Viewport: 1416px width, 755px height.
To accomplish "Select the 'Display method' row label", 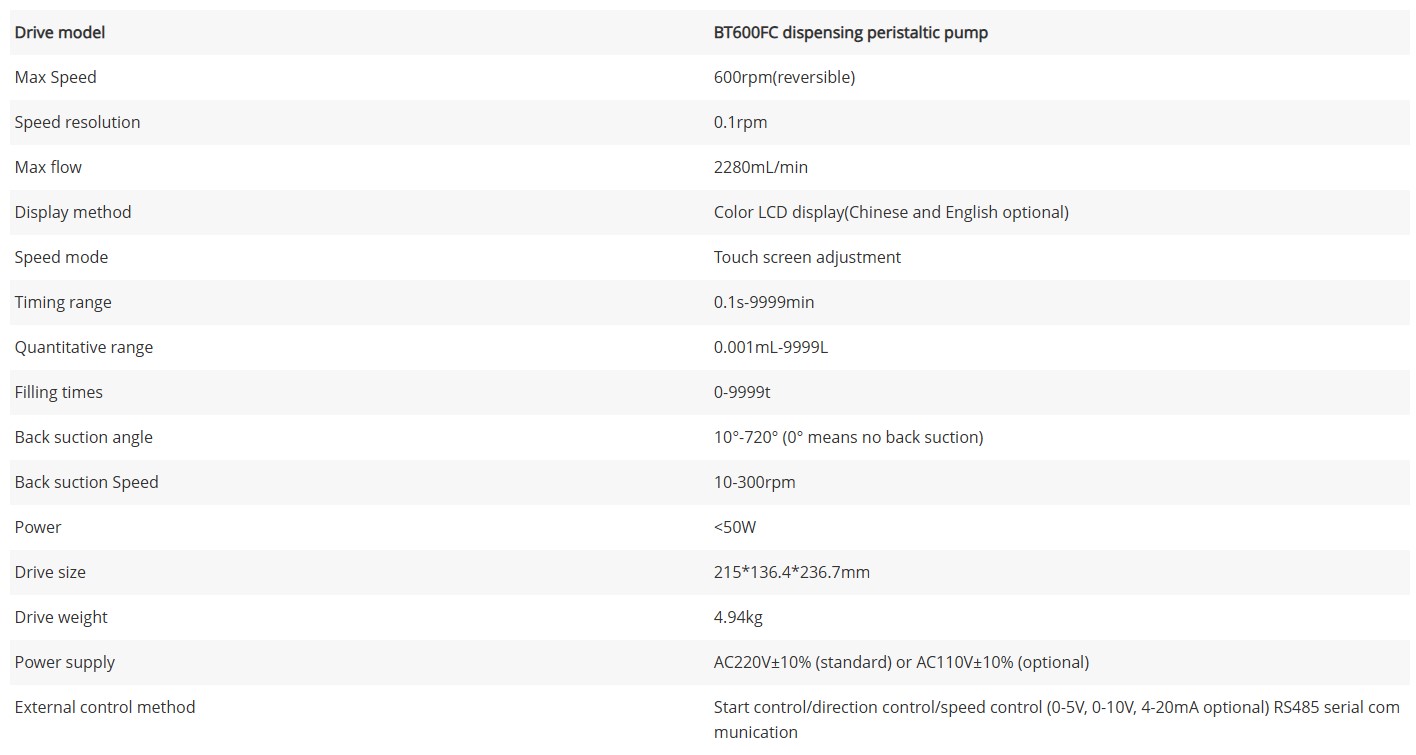I will pos(73,213).
